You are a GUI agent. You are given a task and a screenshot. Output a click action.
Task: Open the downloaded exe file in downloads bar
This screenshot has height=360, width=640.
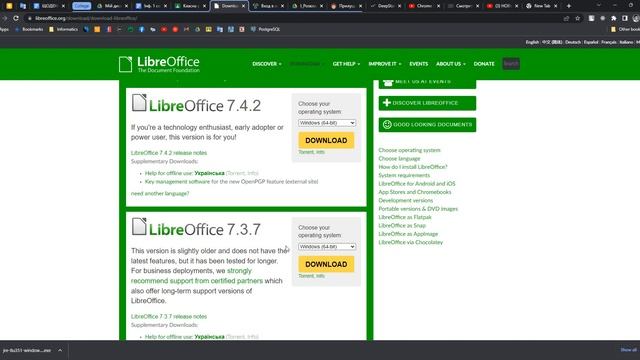pyautogui.click(x=27, y=350)
